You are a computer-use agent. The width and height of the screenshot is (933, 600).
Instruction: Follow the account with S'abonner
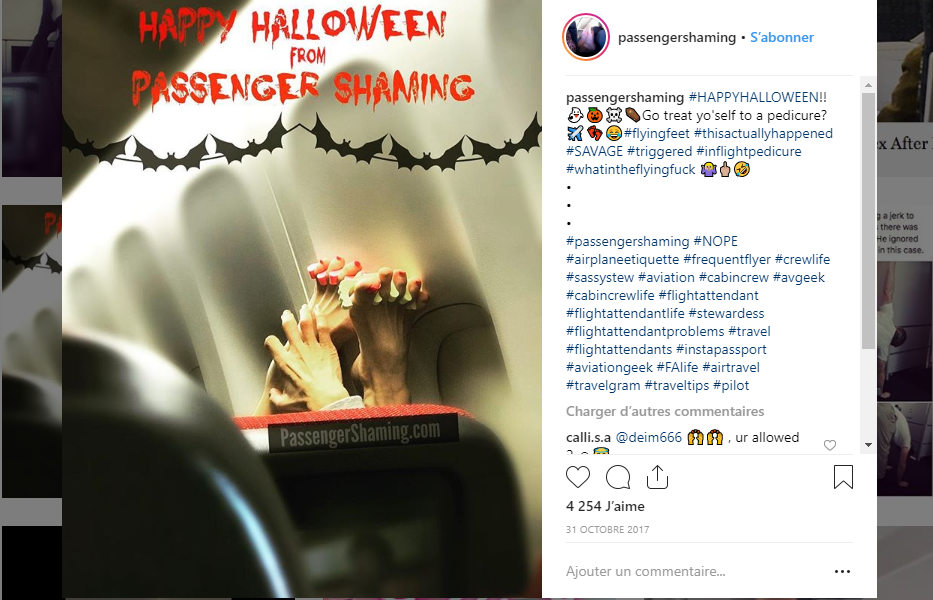(781, 38)
